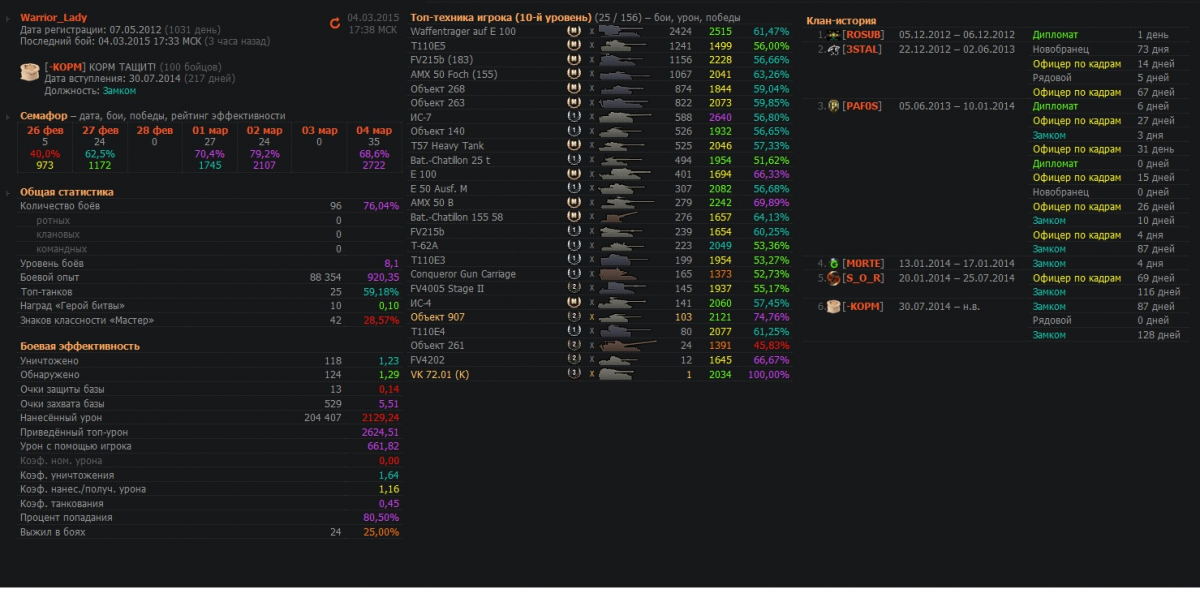Click the FV4202 tank name

pyautogui.click(x=428, y=359)
